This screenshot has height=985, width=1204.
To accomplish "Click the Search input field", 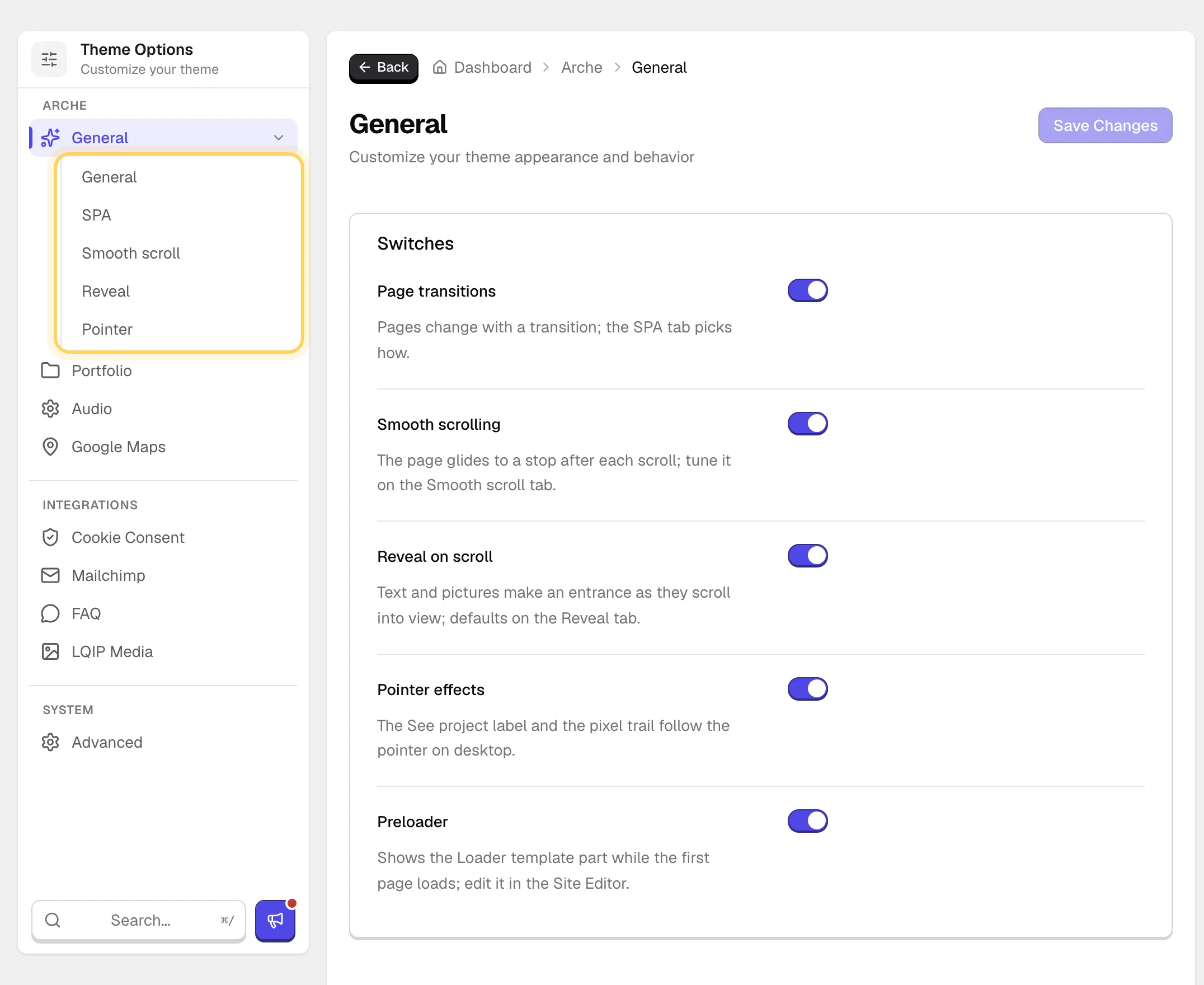I will tap(139, 920).
